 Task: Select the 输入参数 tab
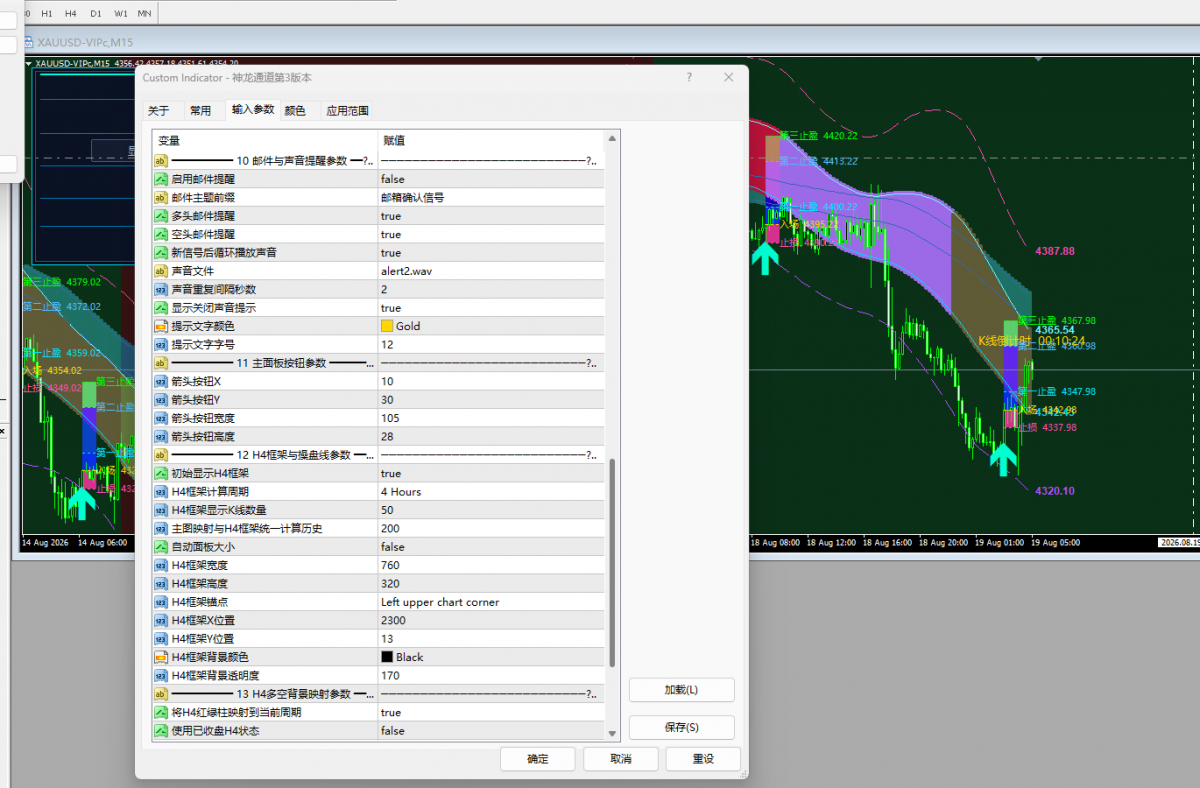click(x=252, y=109)
